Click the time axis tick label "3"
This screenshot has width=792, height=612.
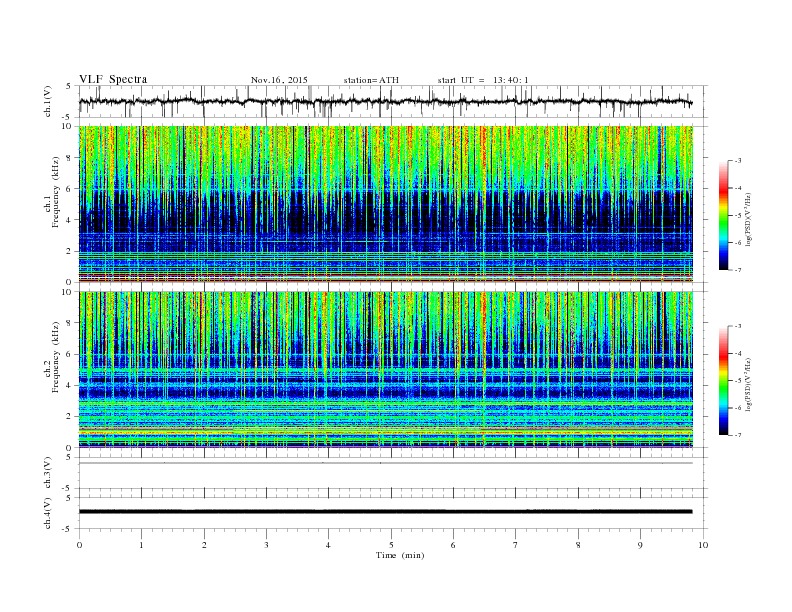pyautogui.click(x=266, y=545)
